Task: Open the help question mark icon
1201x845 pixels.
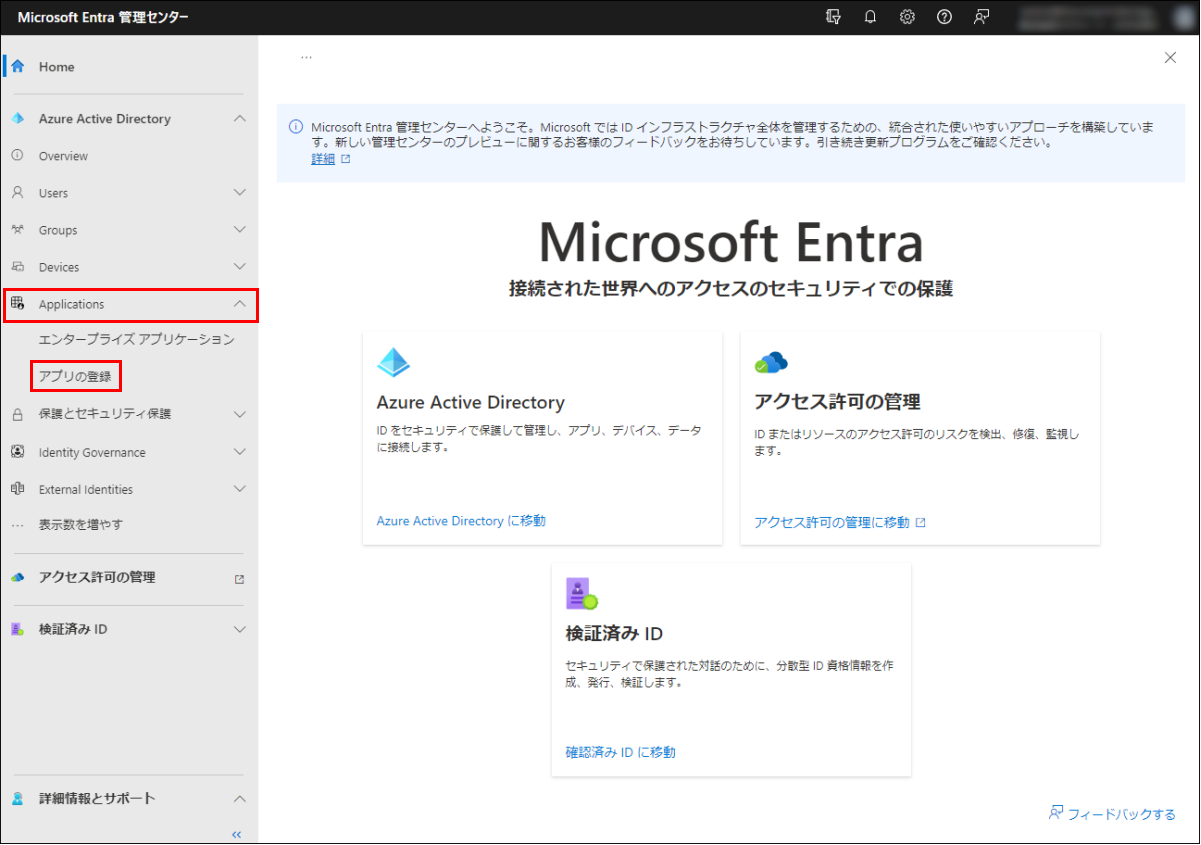Action: pyautogui.click(x=944, y=17)
